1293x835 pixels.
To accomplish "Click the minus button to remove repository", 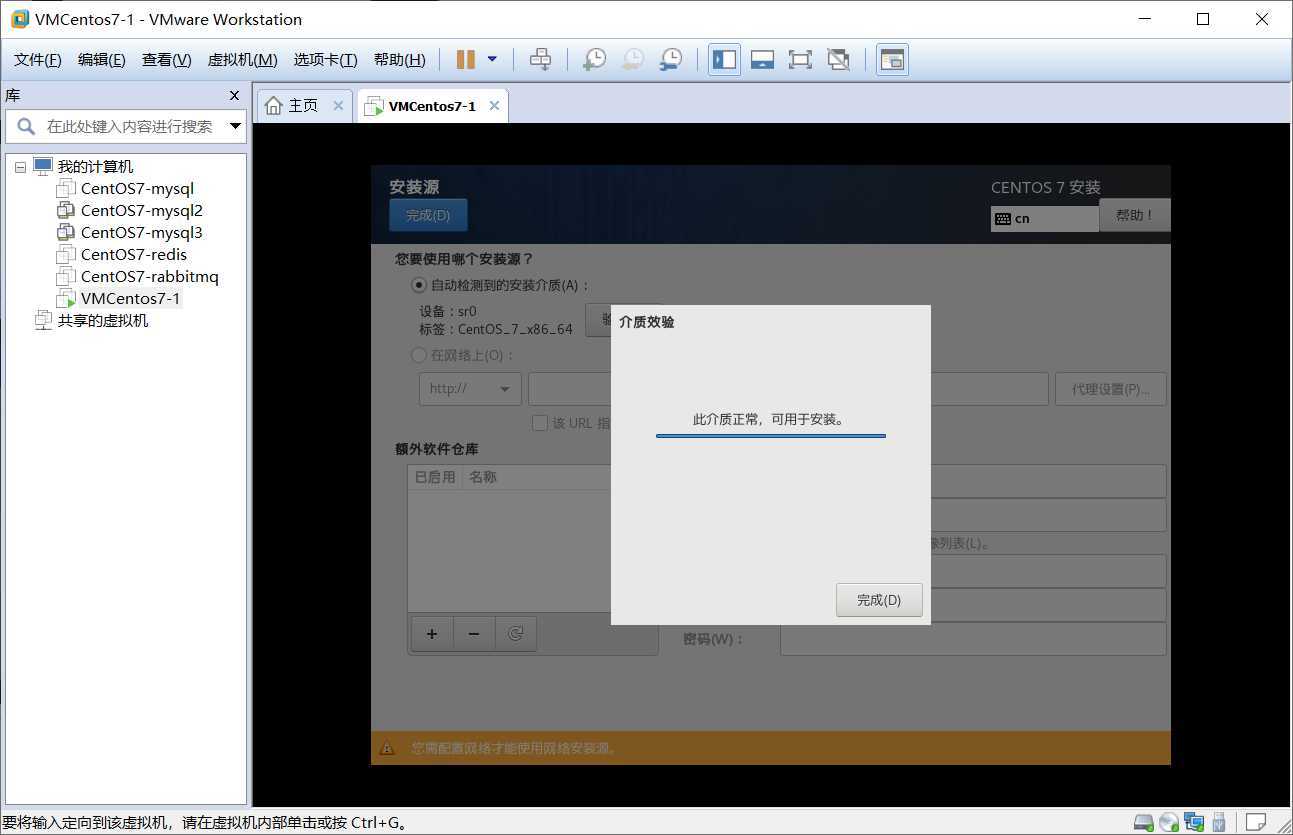I will pyautogui.click(x=474, y=634).
